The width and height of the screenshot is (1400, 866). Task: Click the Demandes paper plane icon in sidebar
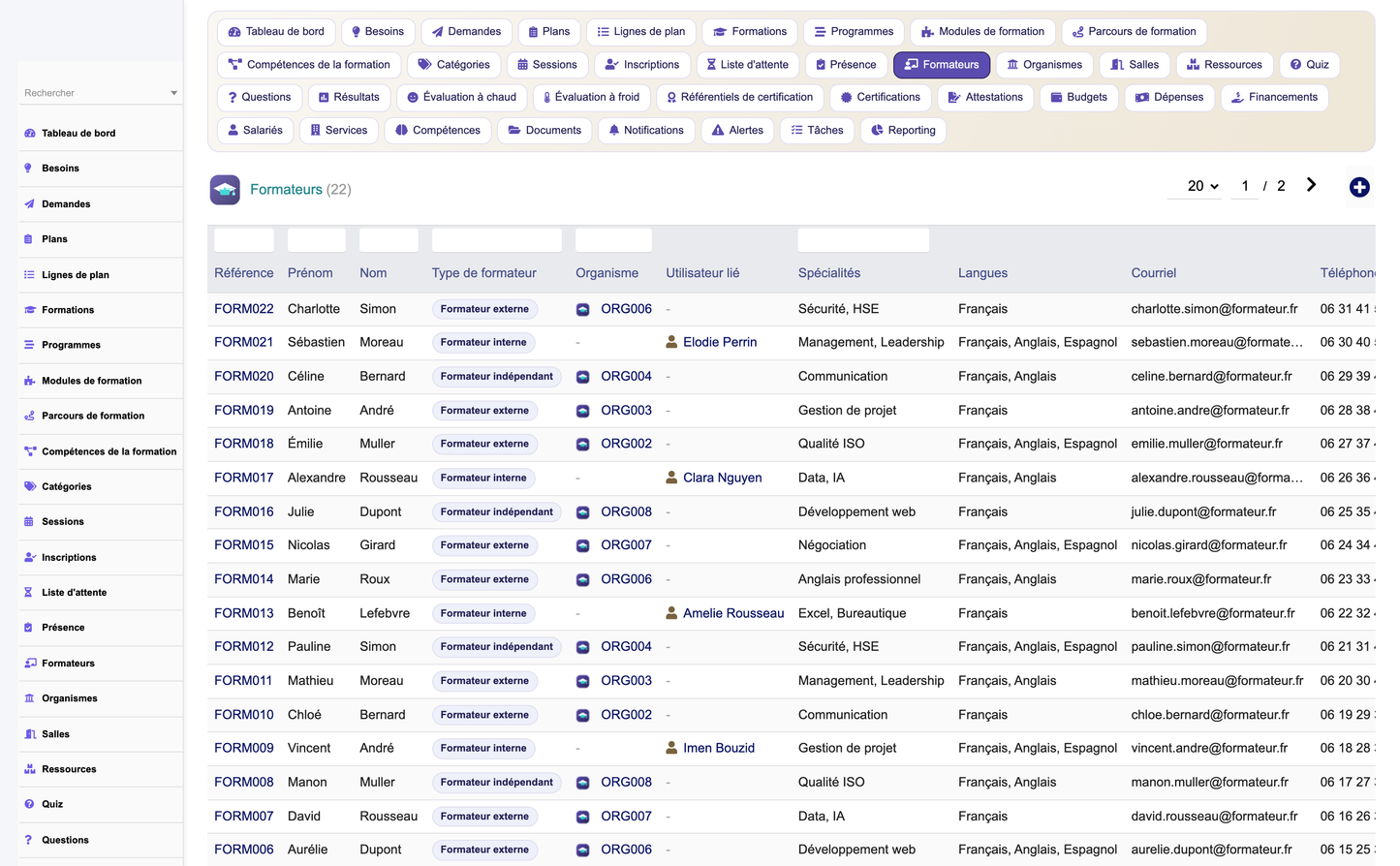click(29, 204)
